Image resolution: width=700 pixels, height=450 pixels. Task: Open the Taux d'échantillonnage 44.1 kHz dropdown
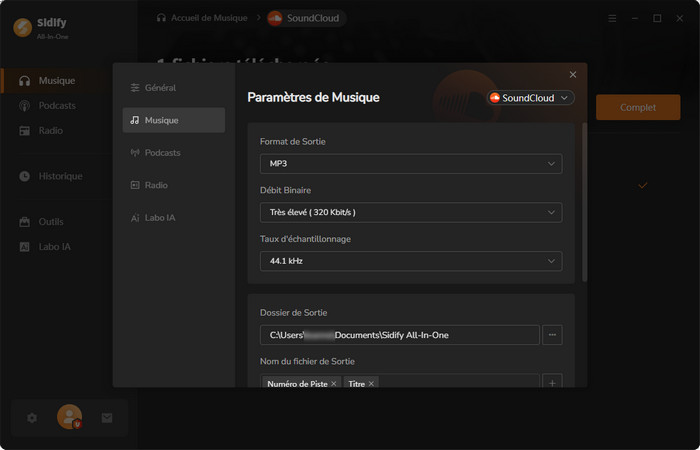click(411, 261)
